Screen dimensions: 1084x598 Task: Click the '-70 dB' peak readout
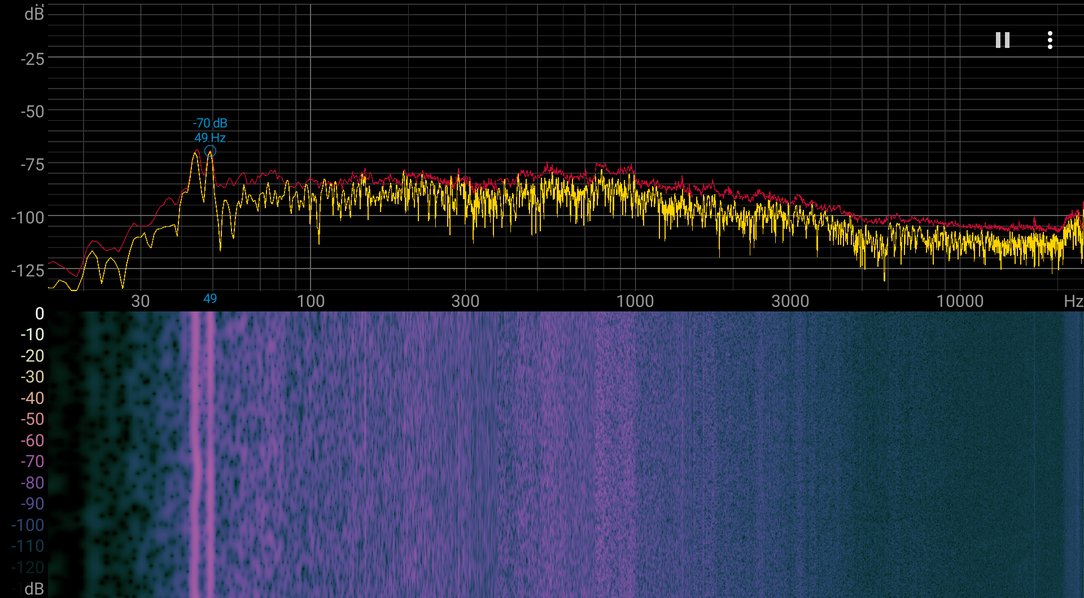(x=210, y=123)
